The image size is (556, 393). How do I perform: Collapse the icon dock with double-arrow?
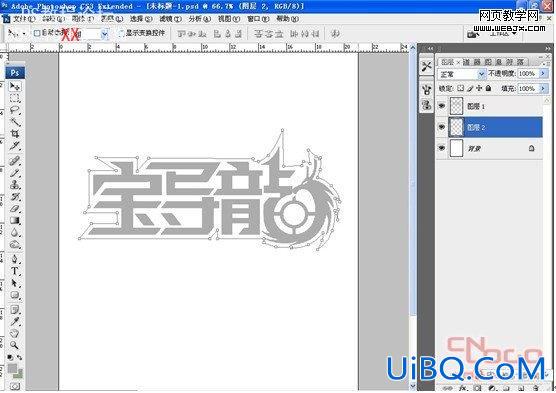430,49
